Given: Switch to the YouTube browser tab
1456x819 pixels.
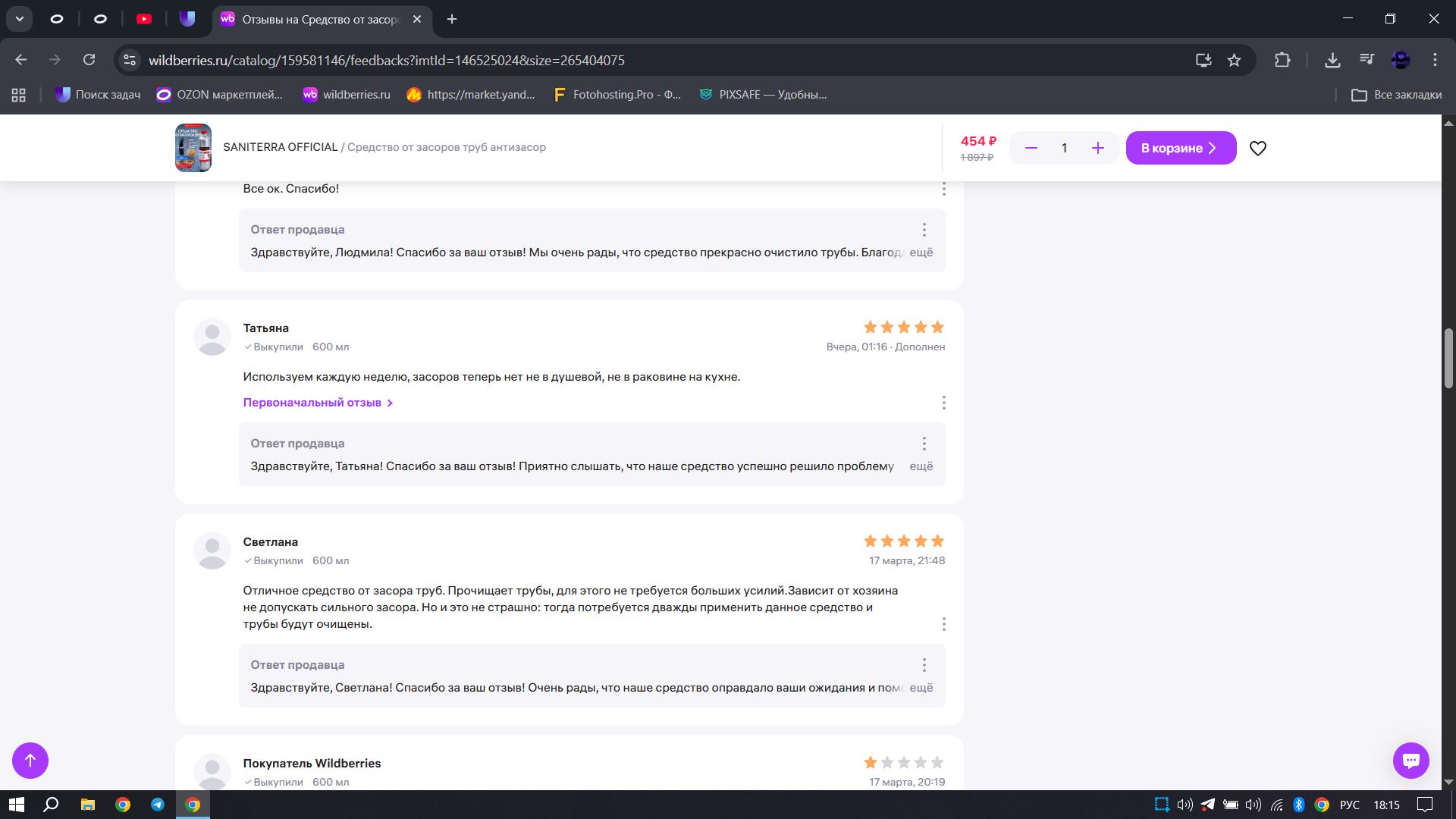Looking at the screenshot, I should point(144,19).
